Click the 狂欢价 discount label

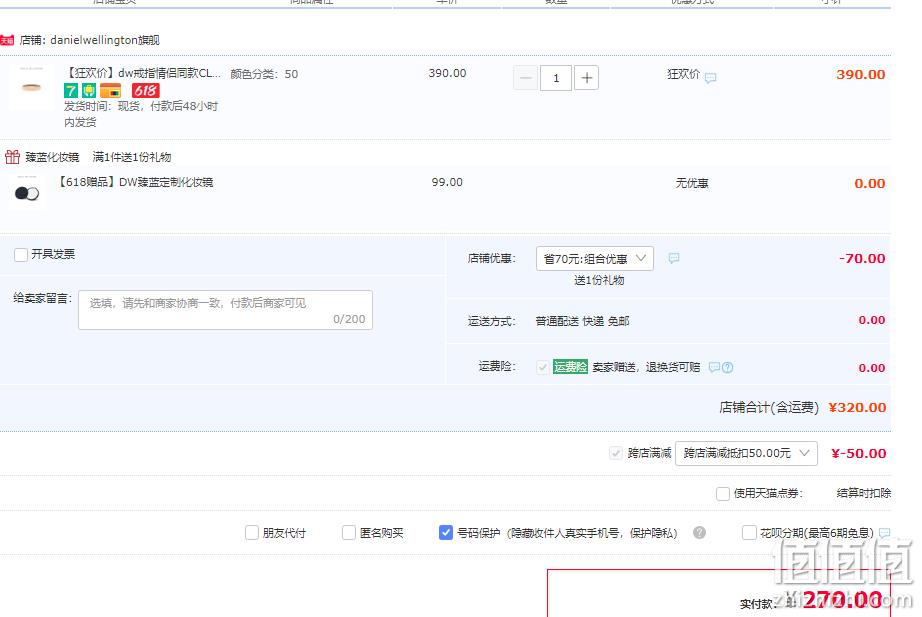pos(683,74)
